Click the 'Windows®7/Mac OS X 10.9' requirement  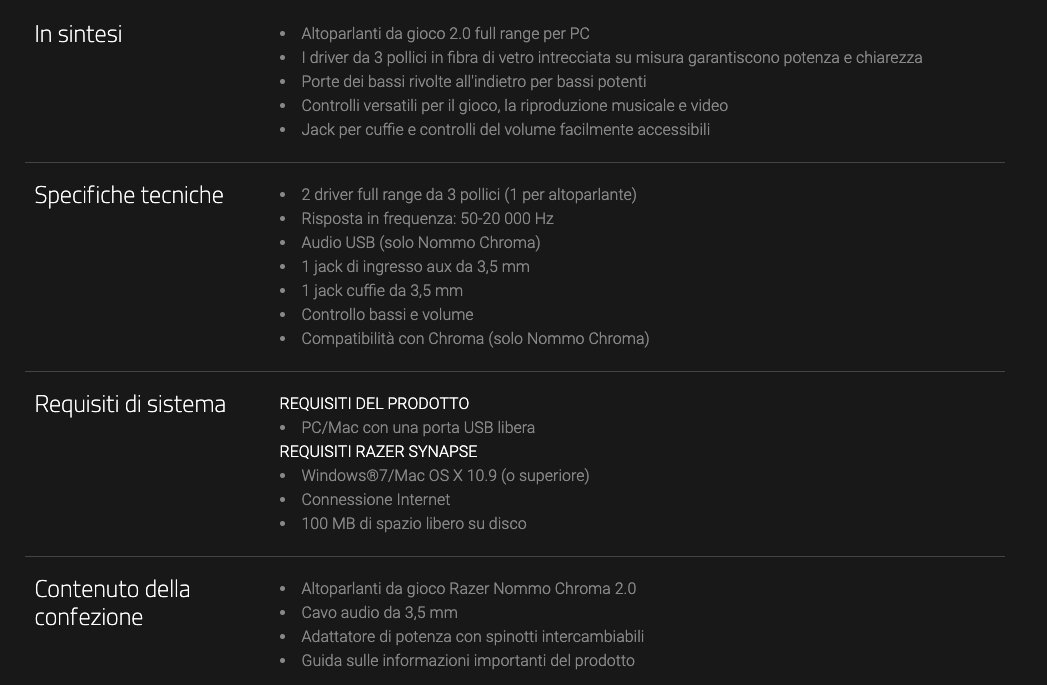pyautogui.click(x=445, y=475)
